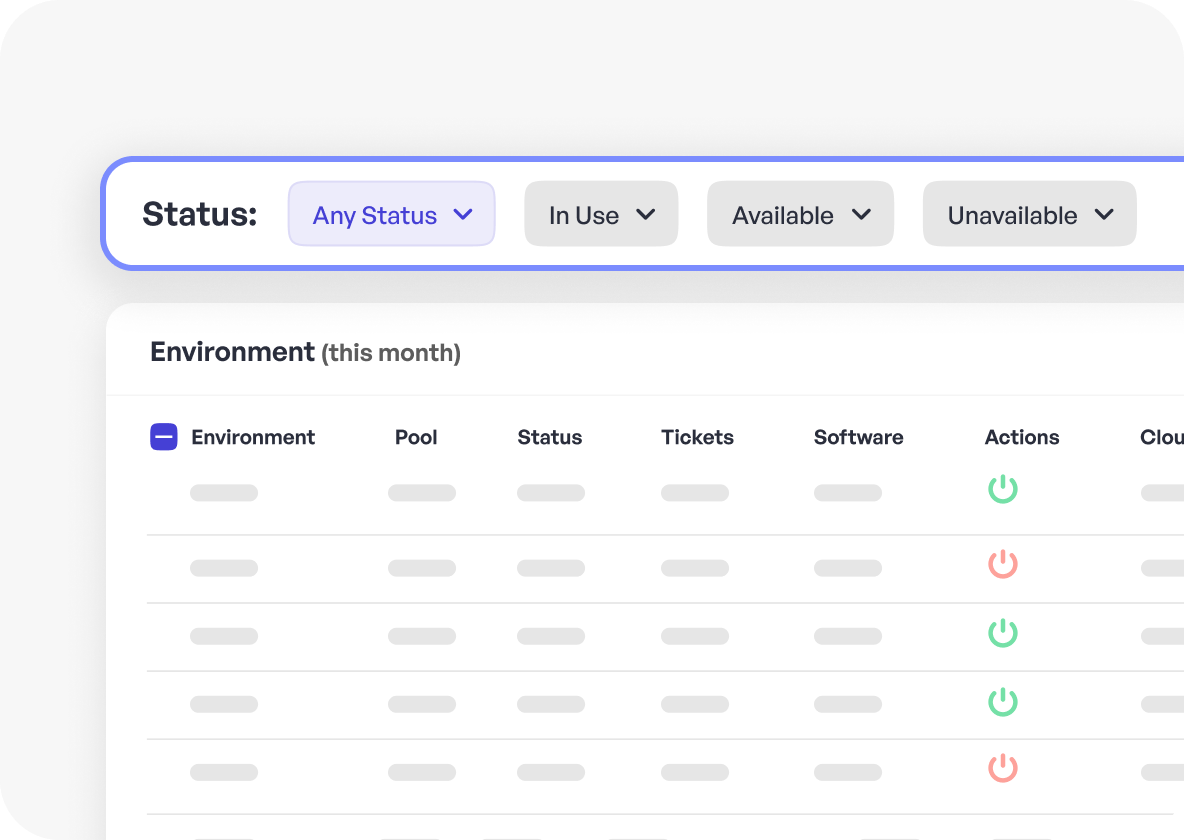Click red power icon in second row
The height and width of the screenshot is (840, 1184).
pyautogui.click(x=1003, y=565)
